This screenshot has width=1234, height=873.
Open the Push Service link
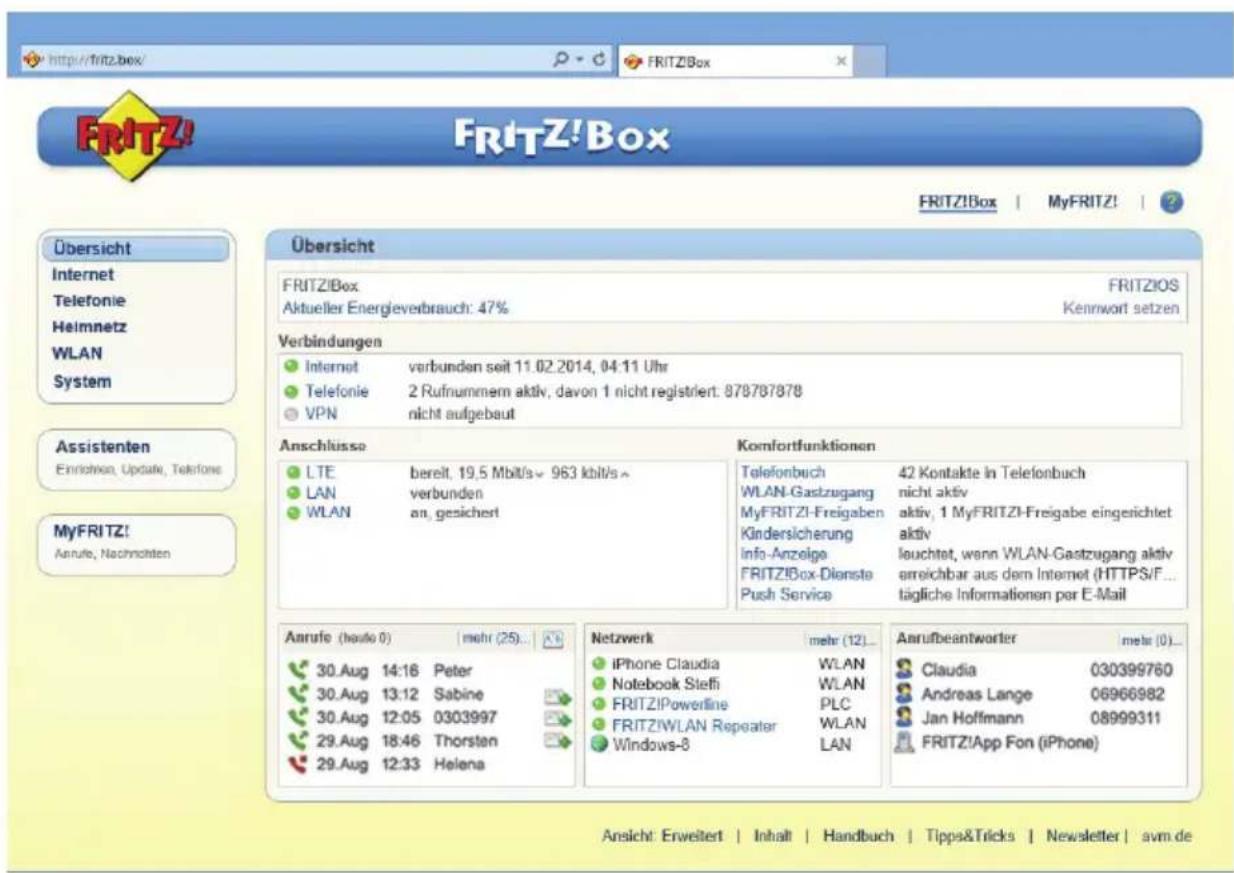tap(785, 594)
